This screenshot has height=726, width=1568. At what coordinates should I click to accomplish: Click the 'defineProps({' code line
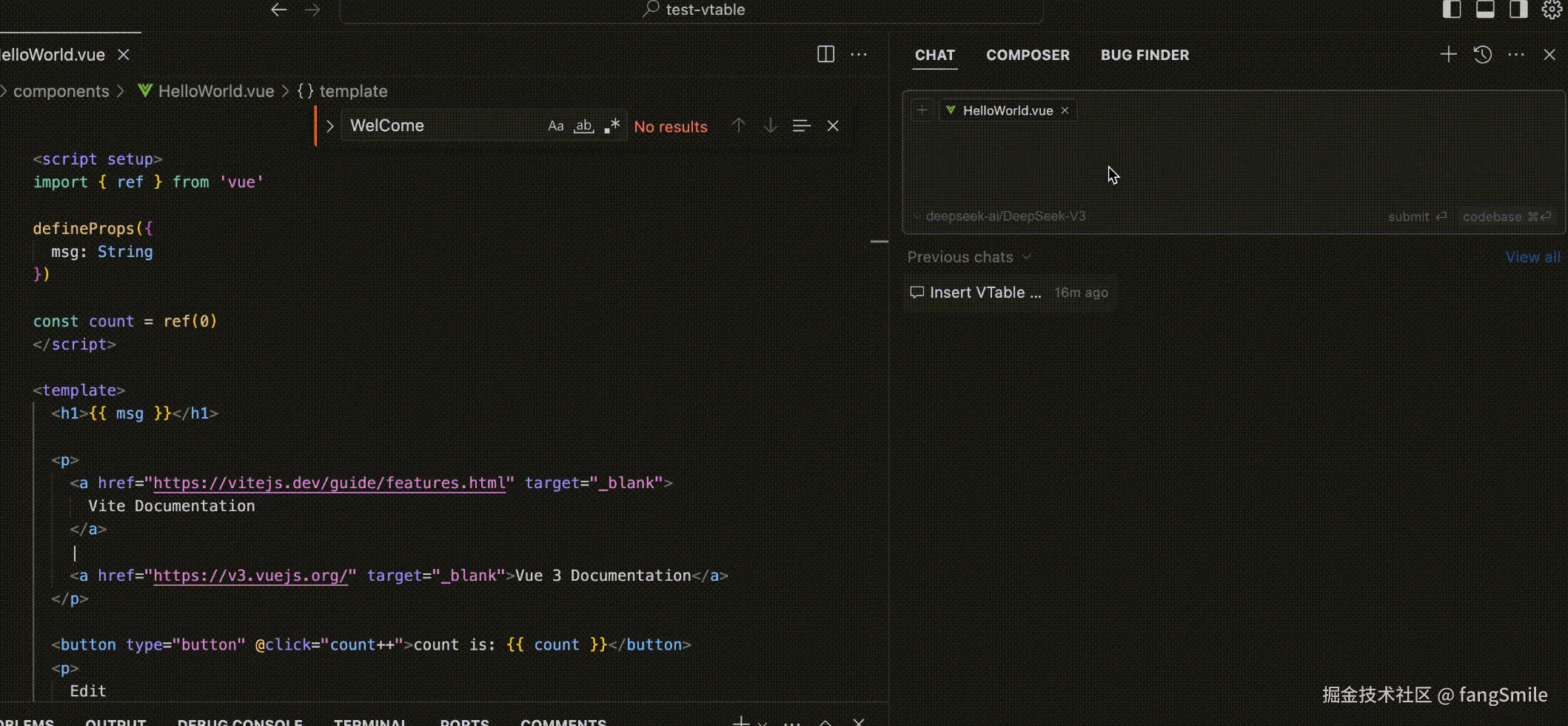click(x=93, y=229)
